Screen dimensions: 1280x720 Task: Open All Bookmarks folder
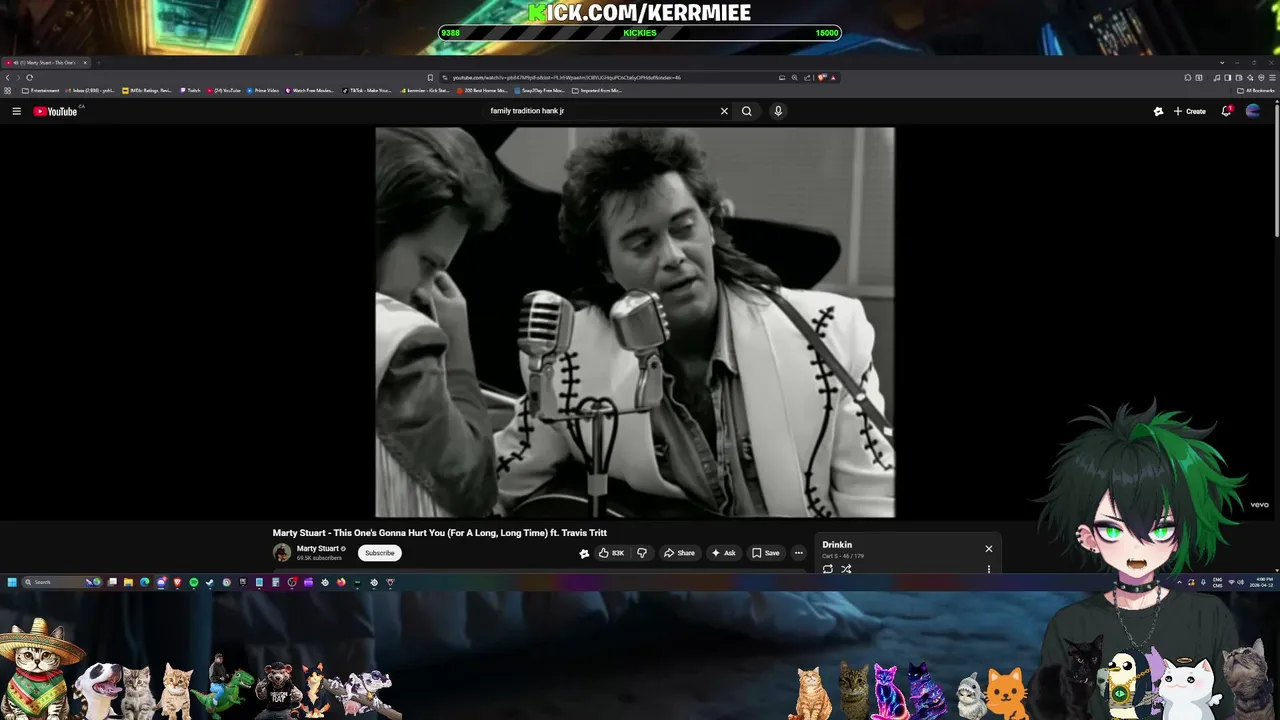(1256, 90)
